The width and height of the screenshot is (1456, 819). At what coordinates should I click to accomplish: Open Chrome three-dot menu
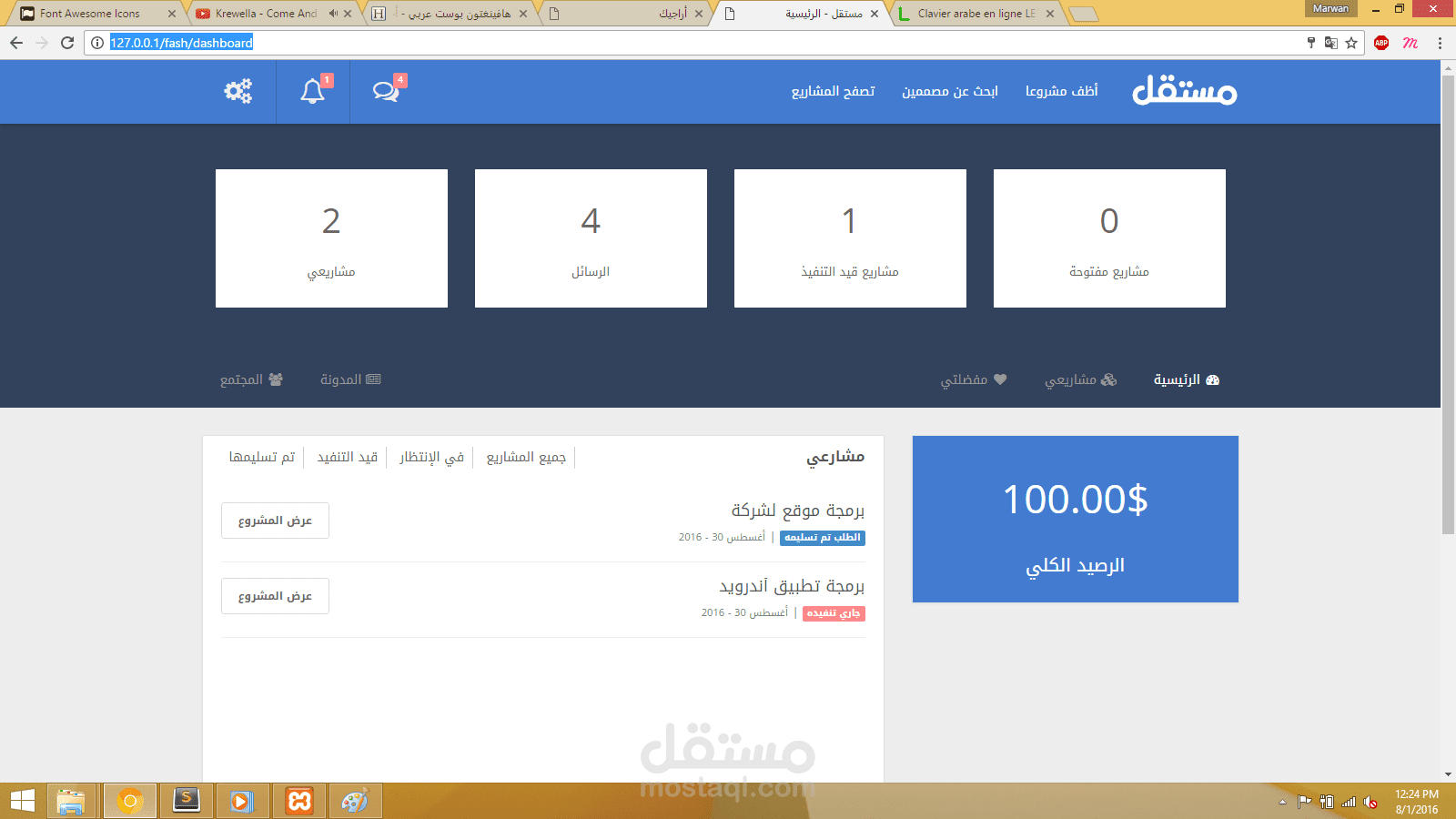(1440, 43)
